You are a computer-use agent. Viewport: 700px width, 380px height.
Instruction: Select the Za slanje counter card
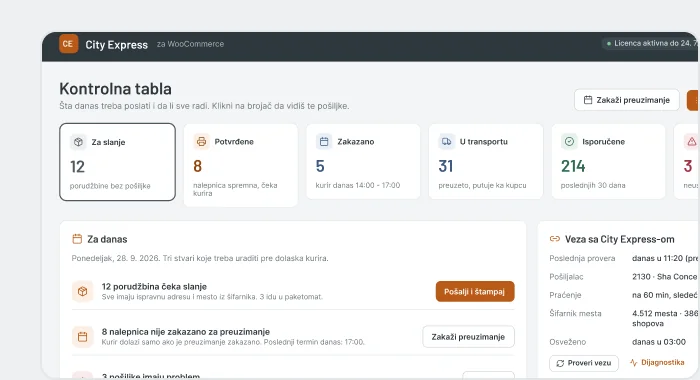[x=117, y=162]
